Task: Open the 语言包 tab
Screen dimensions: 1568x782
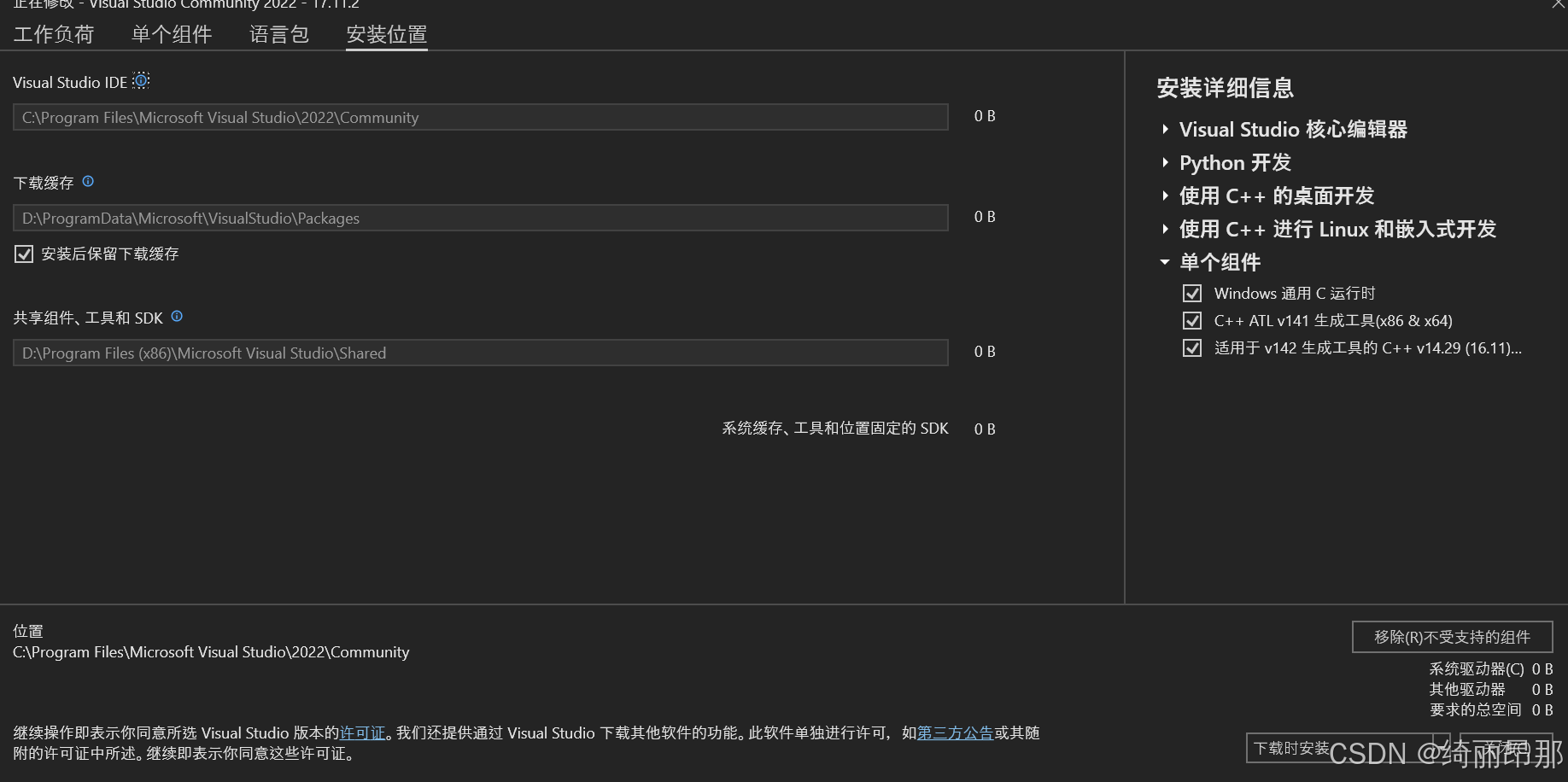Action: pyautogui.click(x=279, y=34)
